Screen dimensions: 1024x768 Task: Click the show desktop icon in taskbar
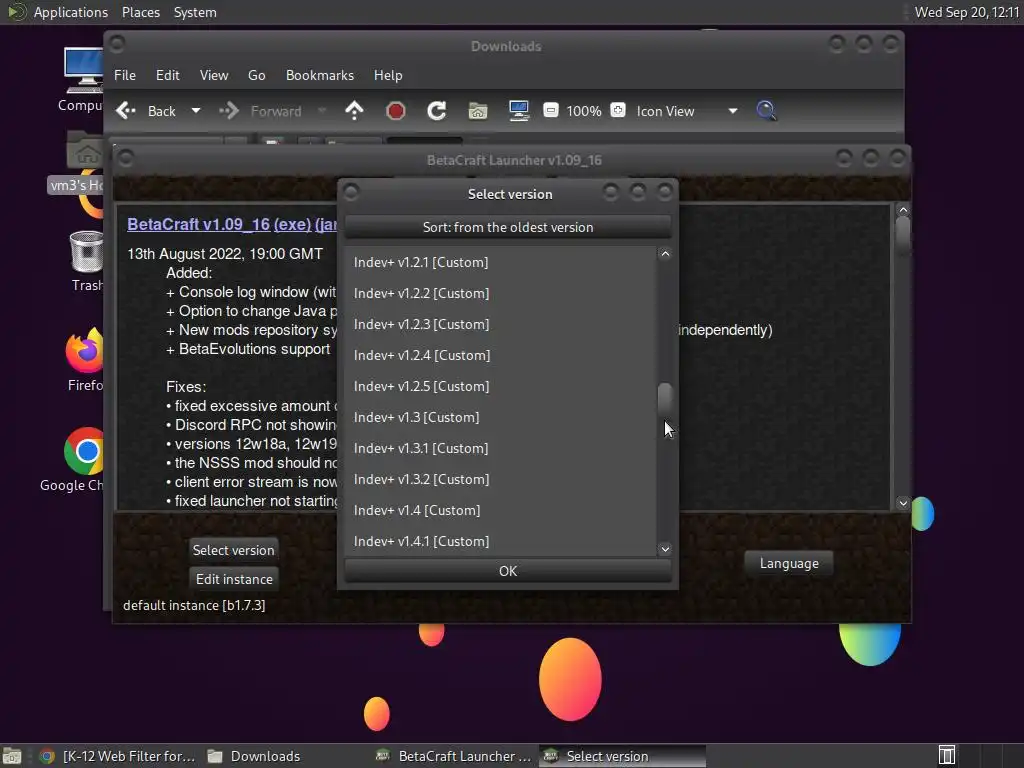12,756
